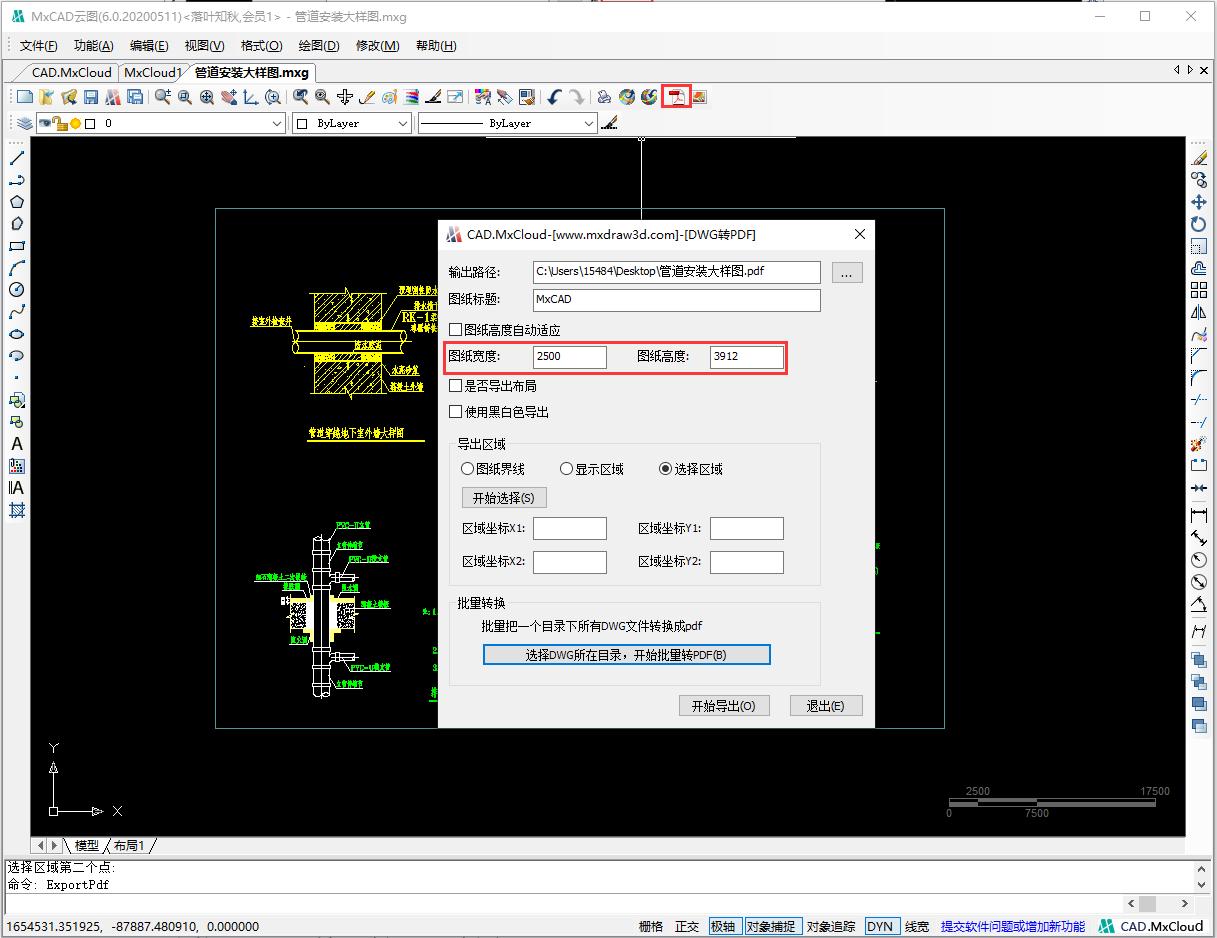This screenshot has width=1217, height=938.
Task: Select the 图纸界线 radio button
Action: 467,468
